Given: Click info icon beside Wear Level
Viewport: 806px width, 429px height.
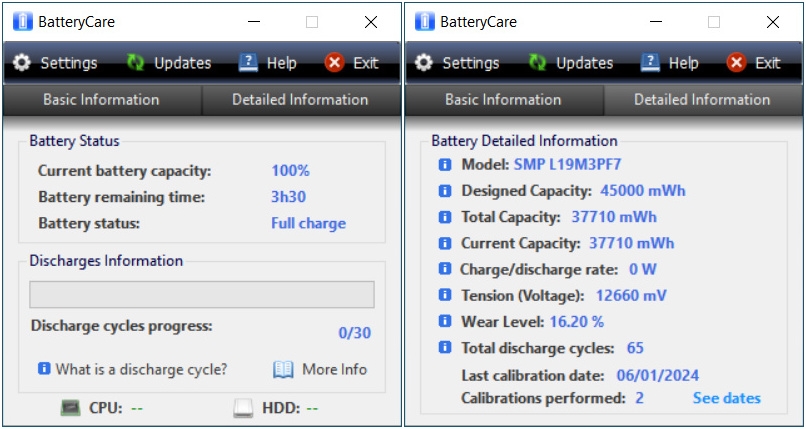Looking at the screenshot, I should [x=445, y=322].
